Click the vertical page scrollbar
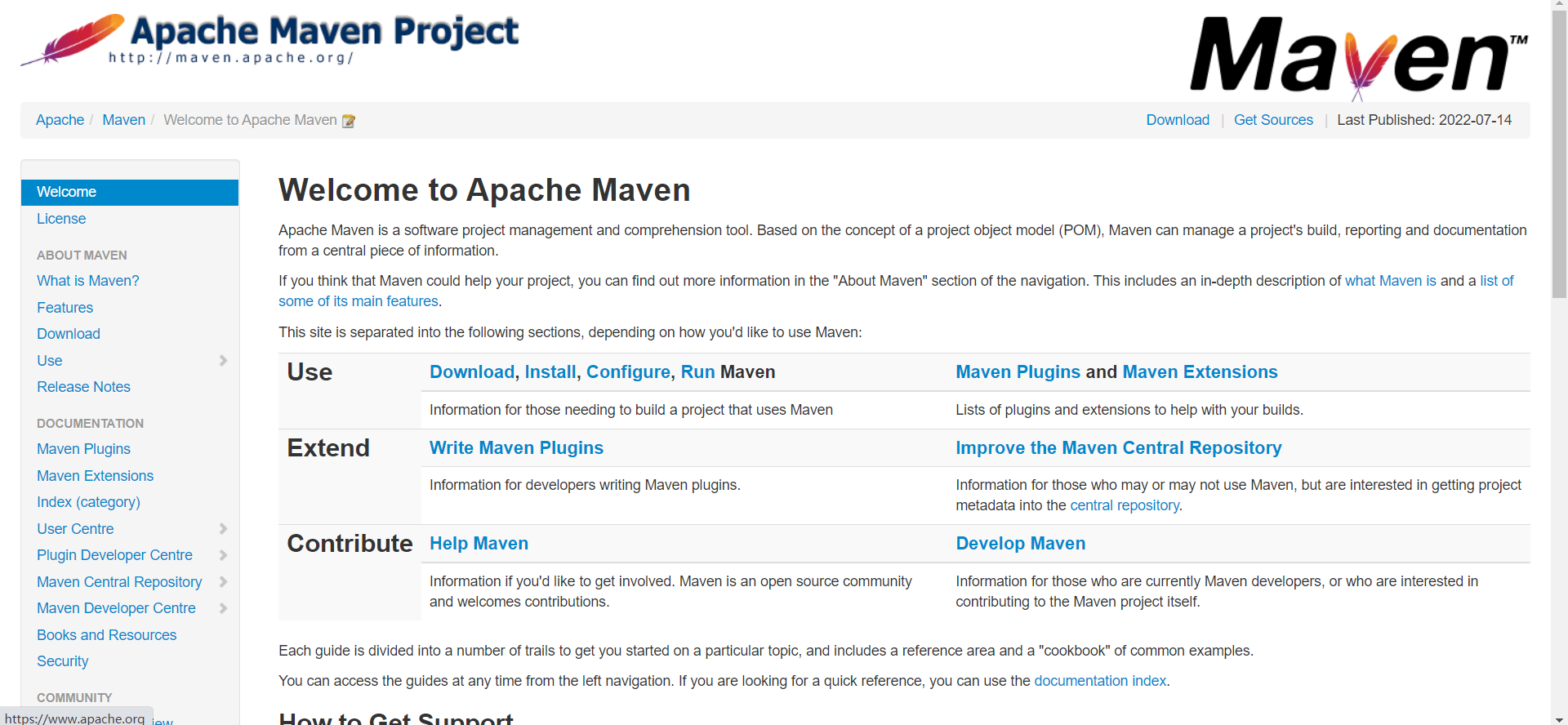1568x725 pixels. click(x=1559, y=163)
